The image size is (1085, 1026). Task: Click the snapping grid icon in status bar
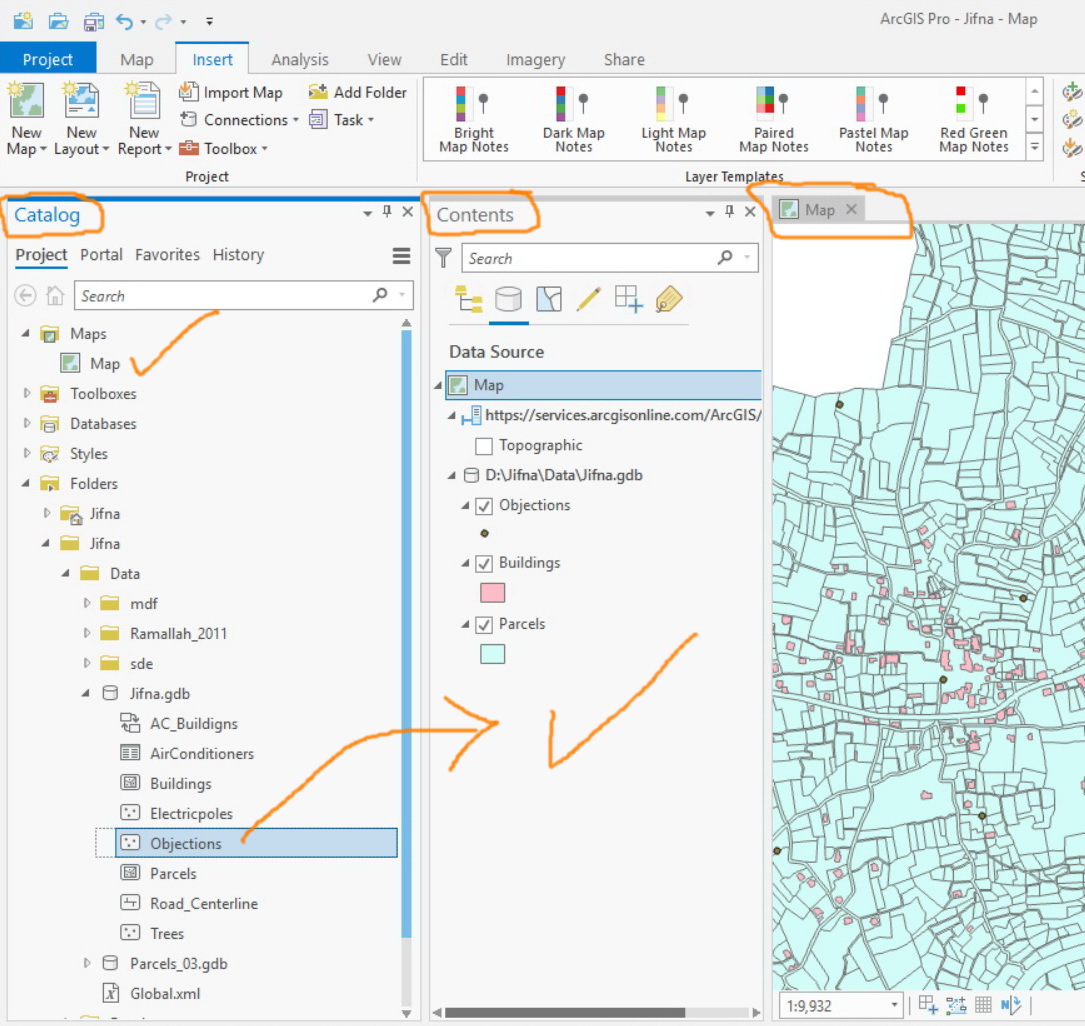(983, 1005)
